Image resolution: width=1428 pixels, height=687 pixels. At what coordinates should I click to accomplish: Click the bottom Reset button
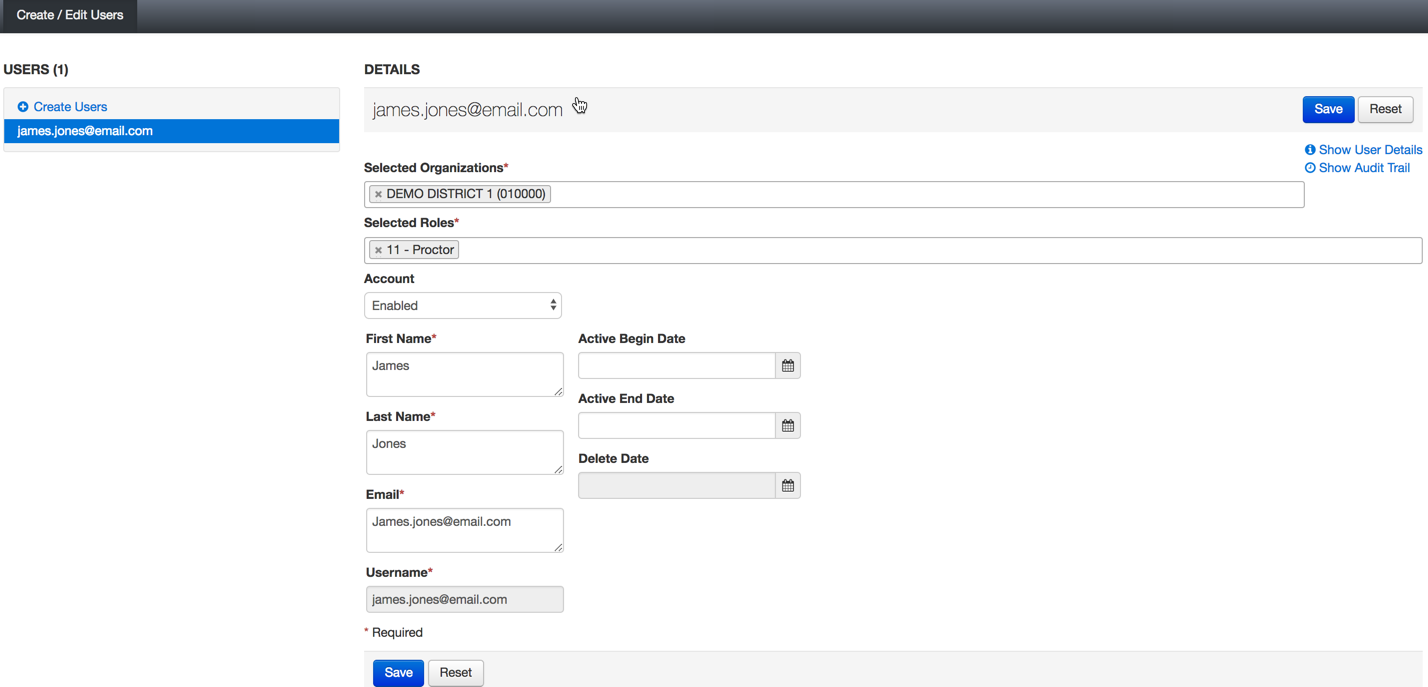(x=456, y=673)
